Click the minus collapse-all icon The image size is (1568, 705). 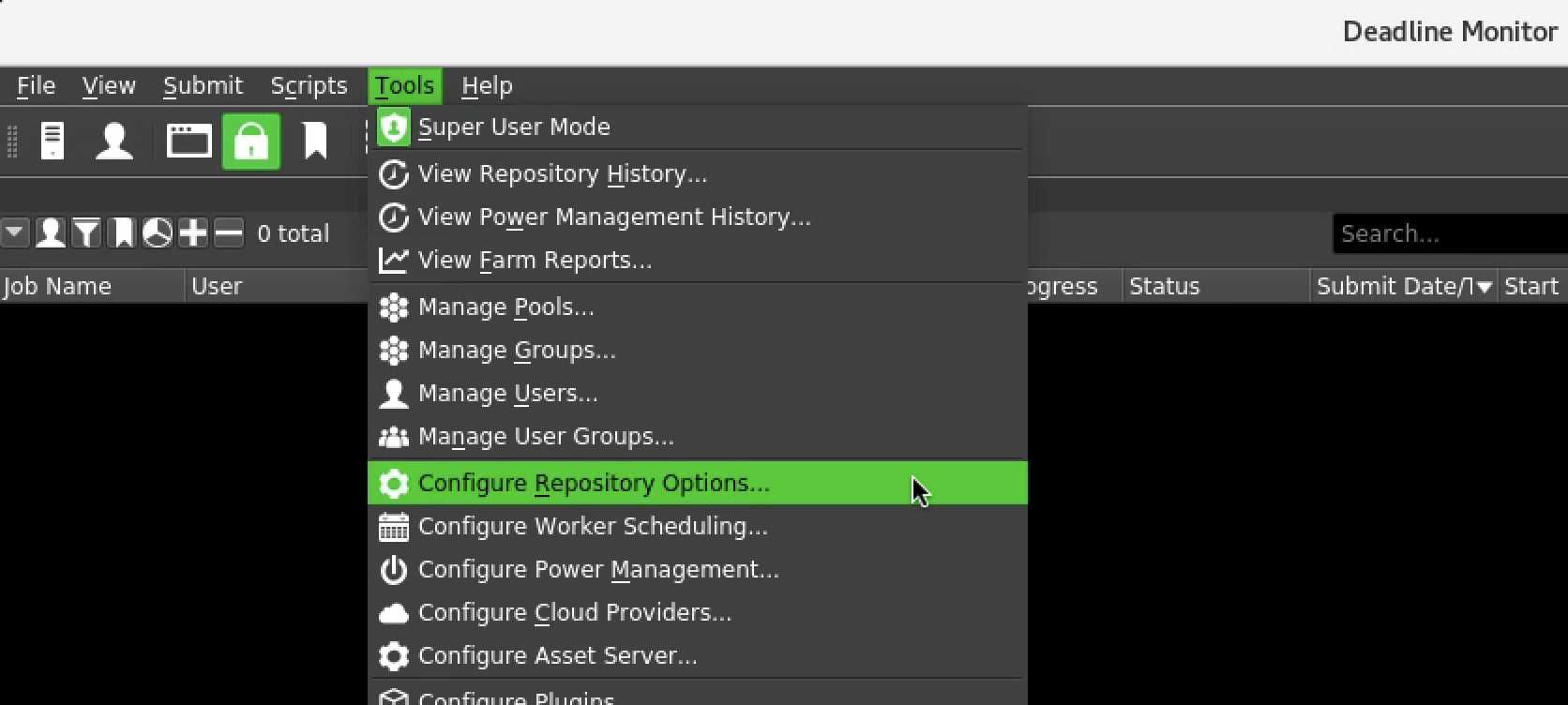229,232
